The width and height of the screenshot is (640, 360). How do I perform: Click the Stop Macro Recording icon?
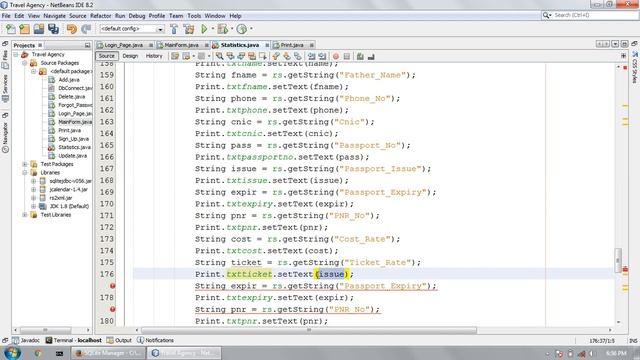[347, 56]
